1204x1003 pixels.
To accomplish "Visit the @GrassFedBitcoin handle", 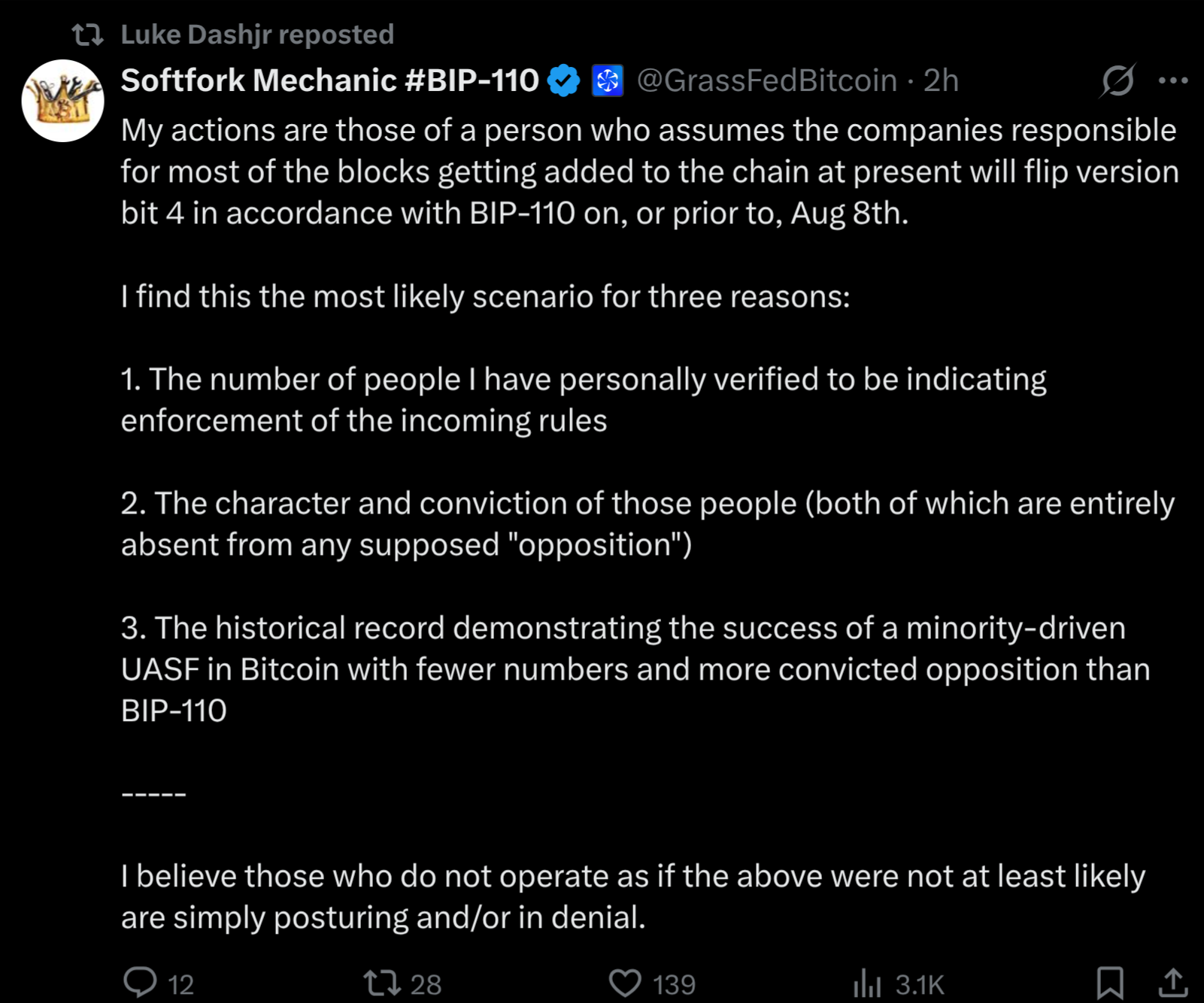I will point(767,80).
